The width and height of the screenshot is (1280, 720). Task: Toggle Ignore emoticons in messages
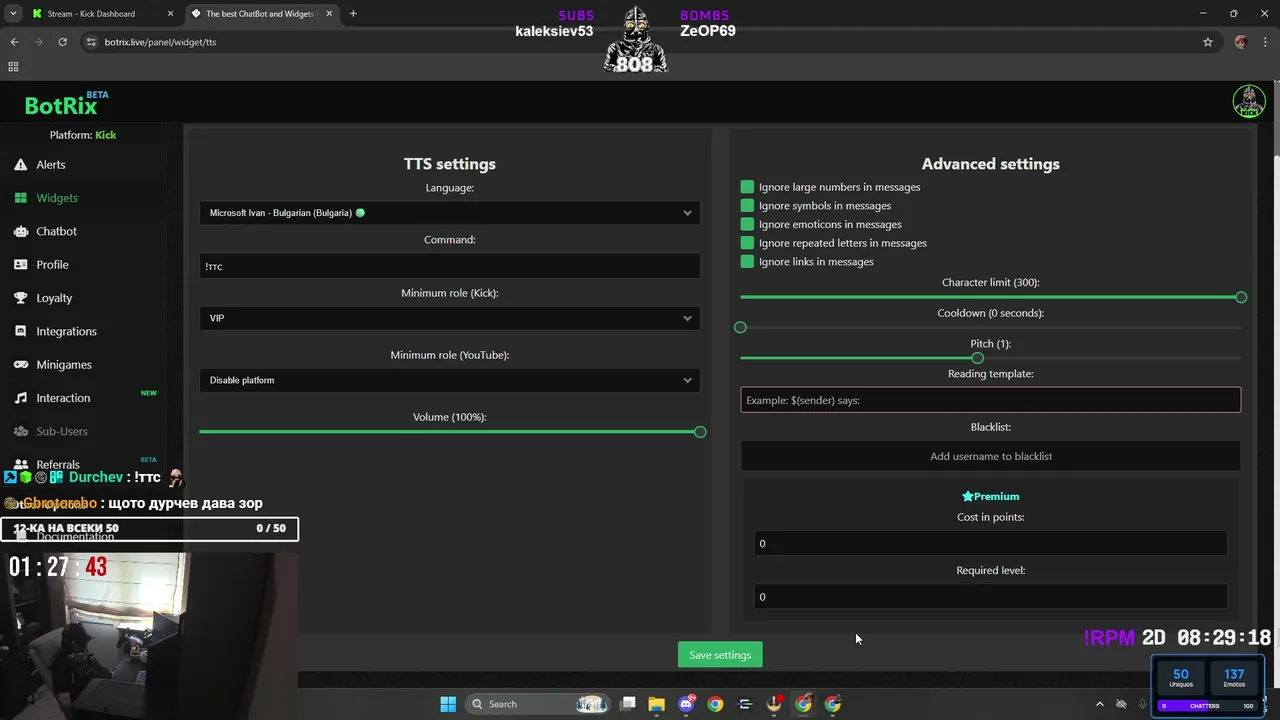747,224
